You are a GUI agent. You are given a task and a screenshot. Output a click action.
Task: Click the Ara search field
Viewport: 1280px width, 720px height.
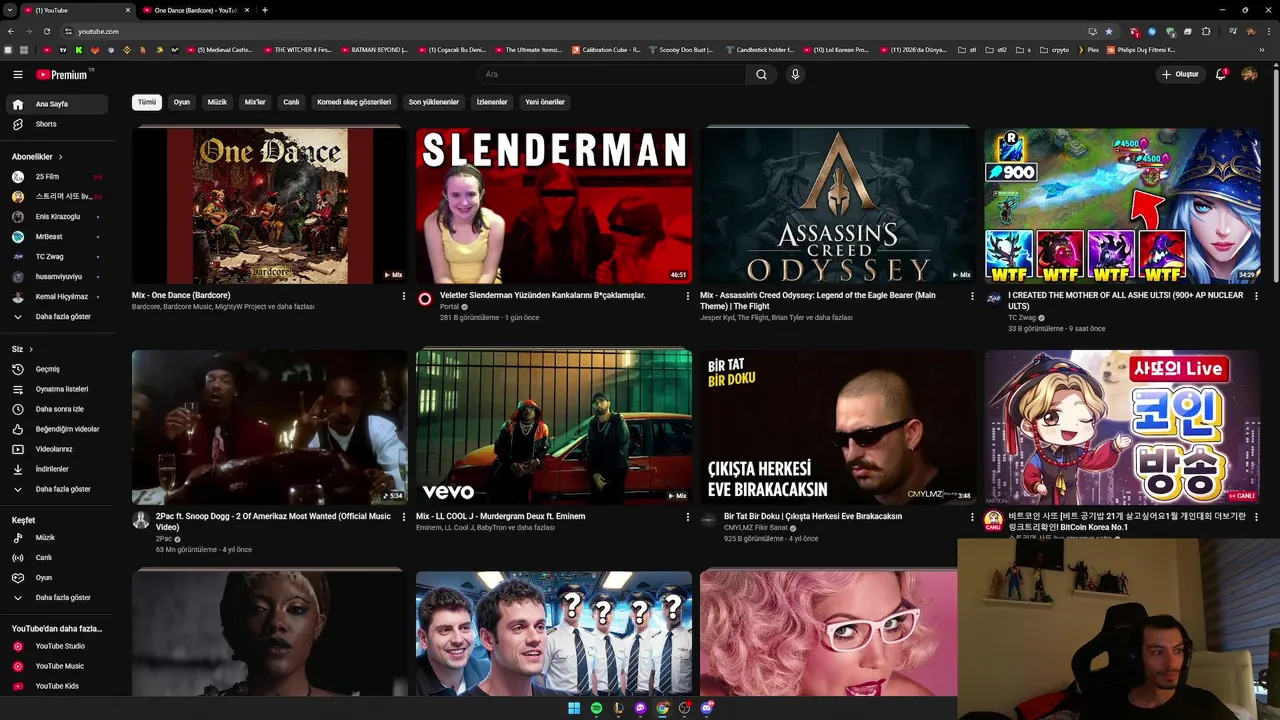pos(610,74)
